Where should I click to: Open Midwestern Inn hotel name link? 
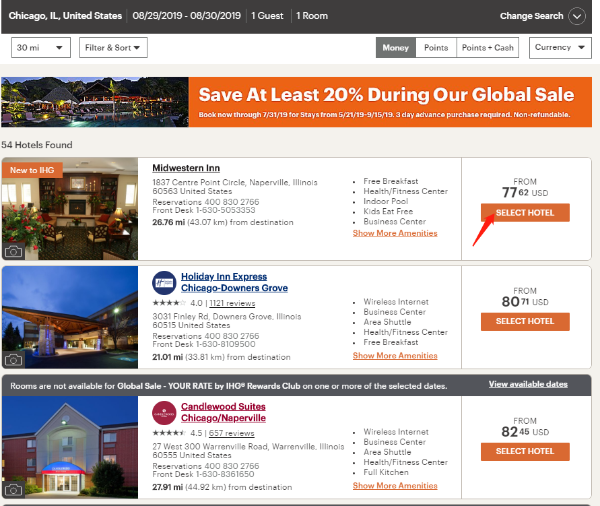(186, 168)
